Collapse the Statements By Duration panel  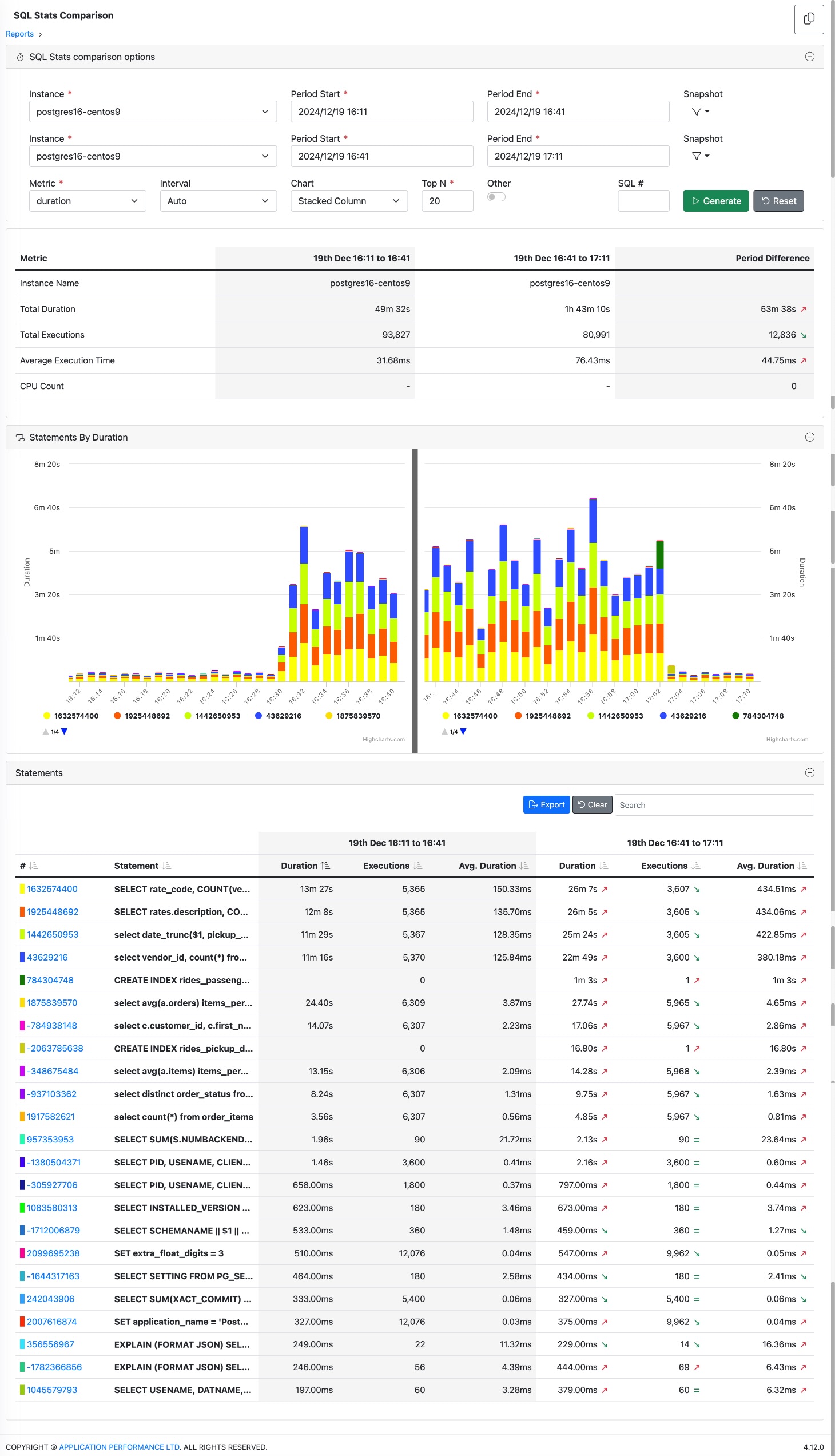(x=809, y=437)
